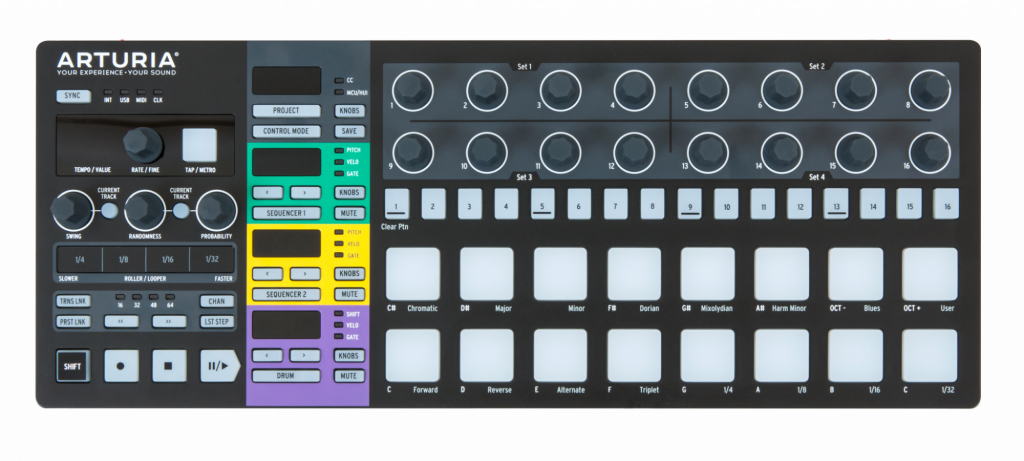Select the DRUM button
Image resolution: width=1024 pixels, height=461 pixels.
(286, 376)
